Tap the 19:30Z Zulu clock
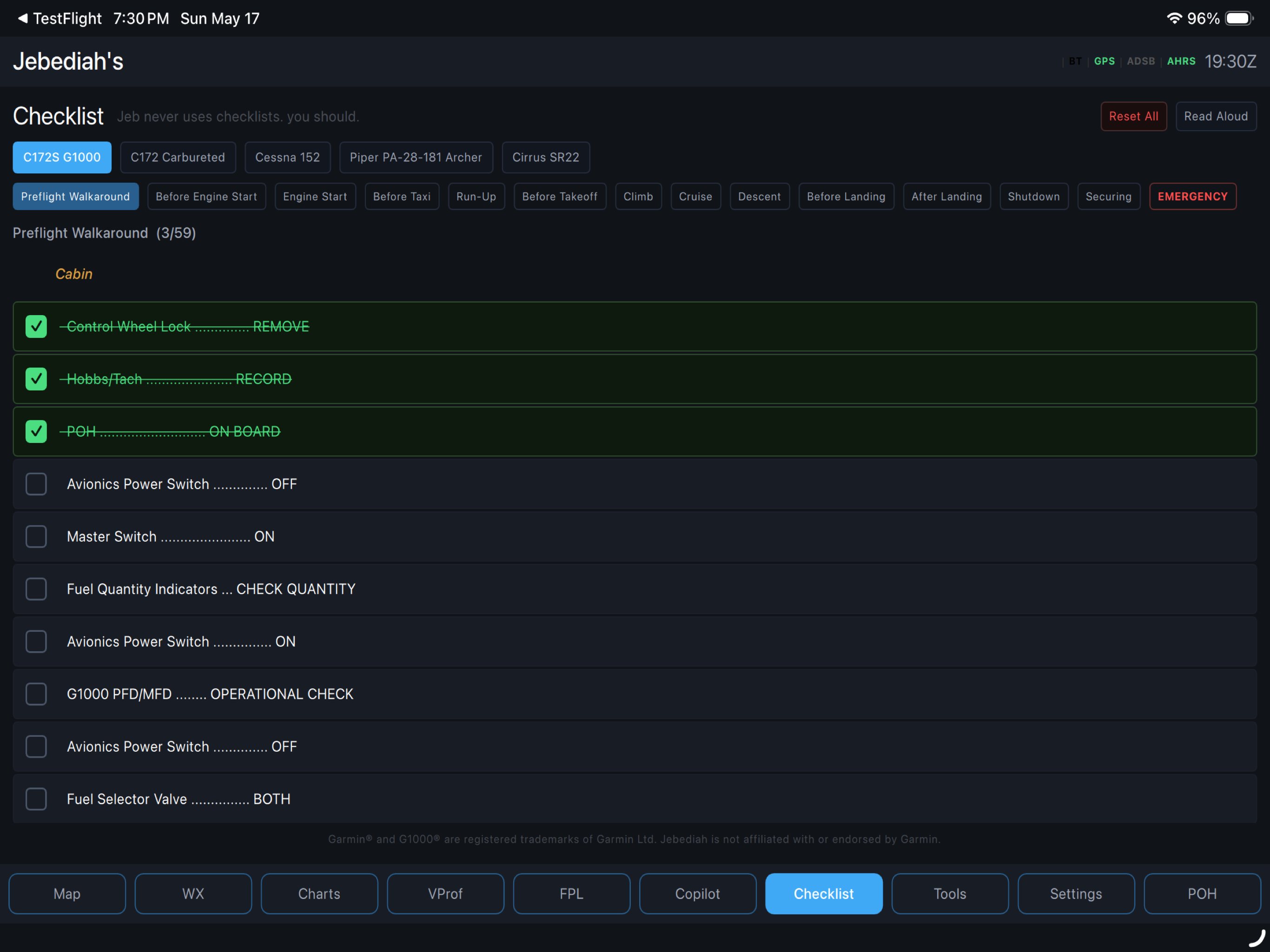This screenshot has height=952, width=1270. (1230, 61)
